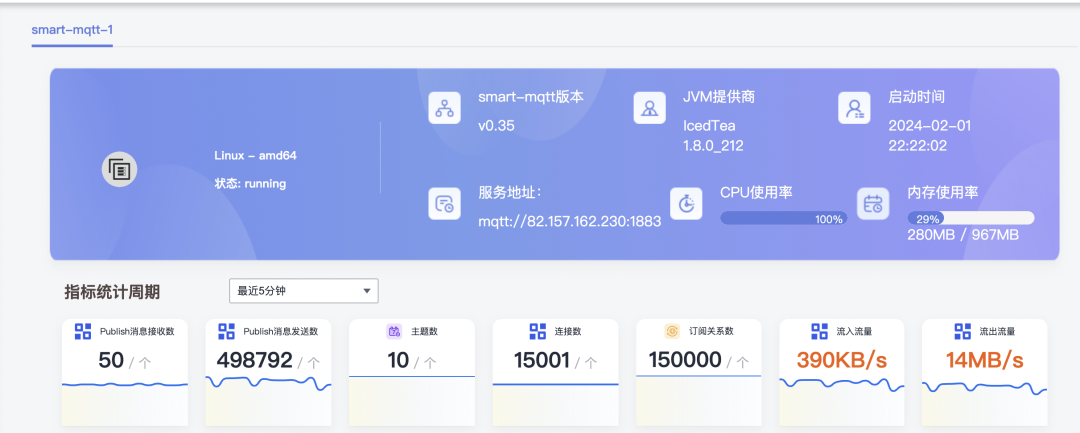Screen dimensions: 1080x433
Task: Click the Linux server icon beside amd64
Action: [x=120, y=169]
